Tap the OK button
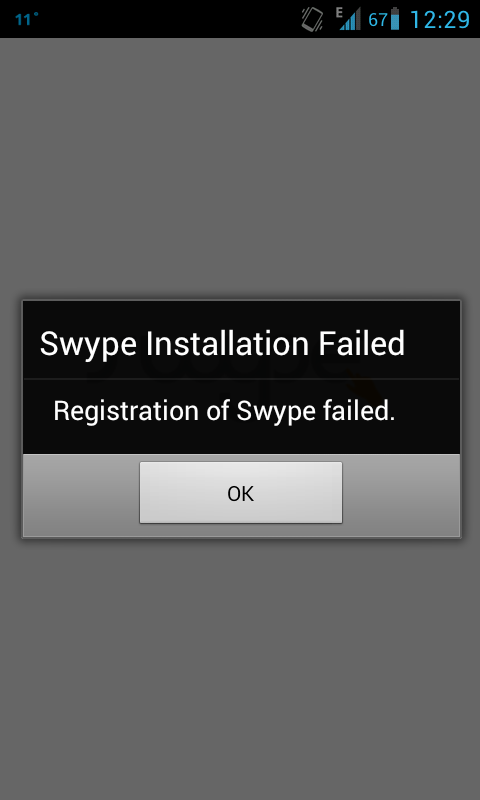The image size is (480, 800). pos(241,492)
